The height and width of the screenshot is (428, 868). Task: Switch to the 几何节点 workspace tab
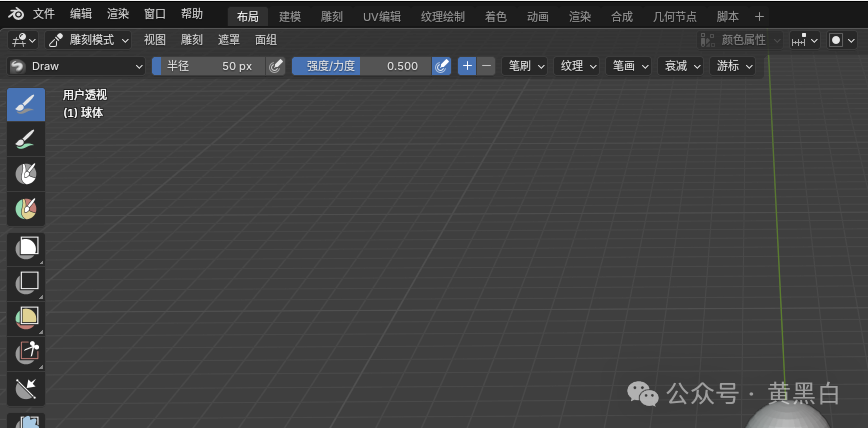pyautogui.click(x=675, y=17)
